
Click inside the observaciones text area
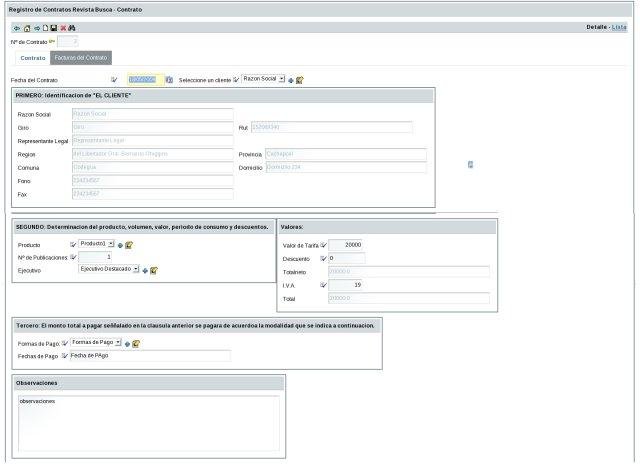pyautogui.click(x=149, y=424)
